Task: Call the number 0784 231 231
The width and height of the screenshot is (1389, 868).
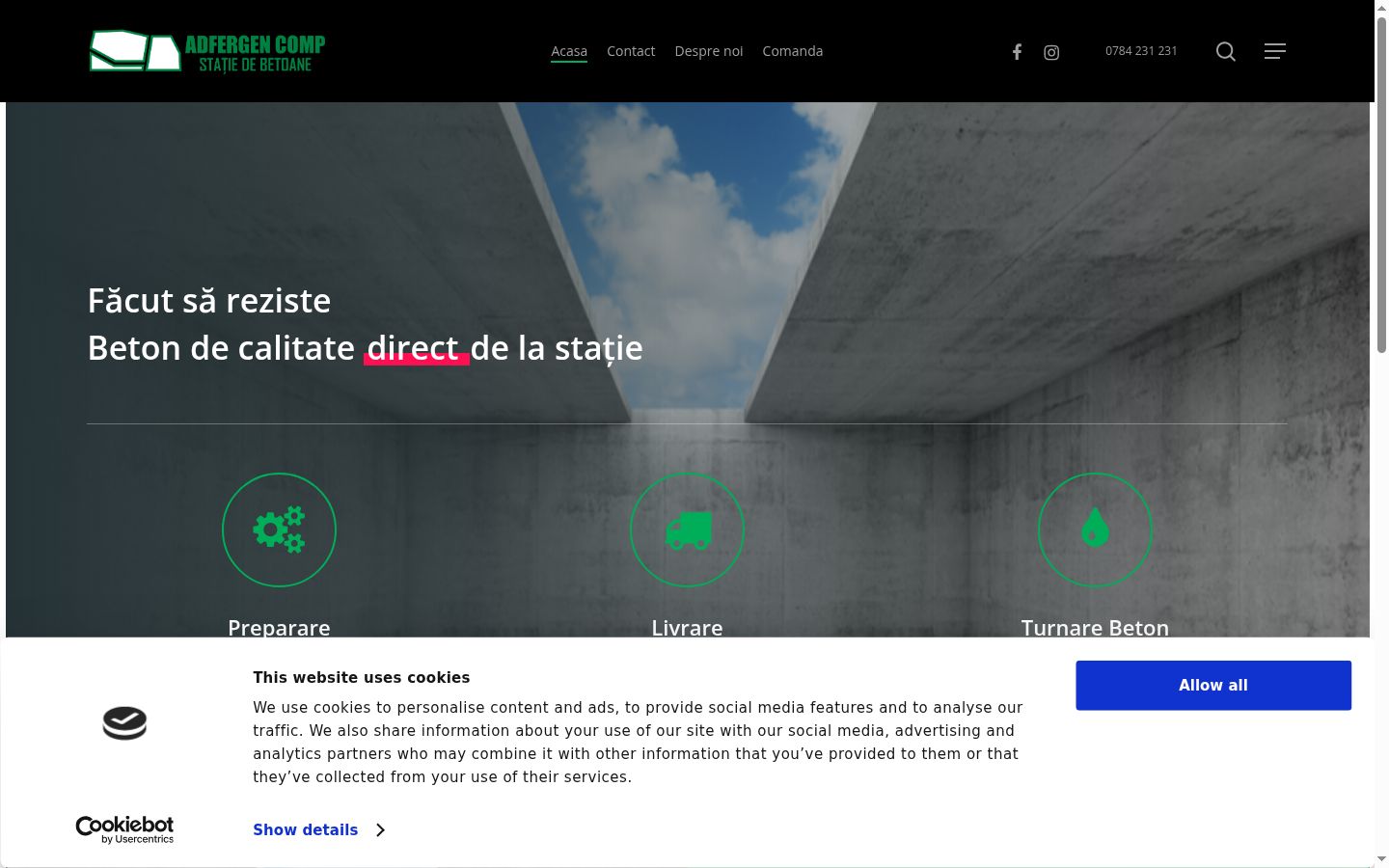Action: pyautogui.click(x=1141, y=51)
